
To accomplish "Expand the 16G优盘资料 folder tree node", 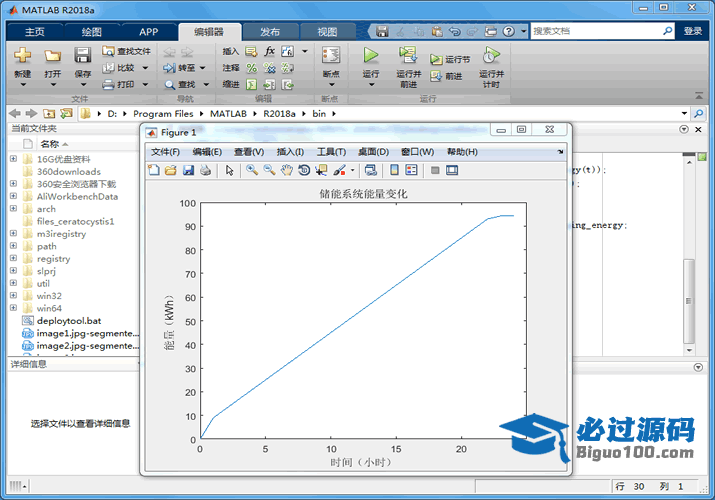I will pyautogui.click(x=13, y=159).
